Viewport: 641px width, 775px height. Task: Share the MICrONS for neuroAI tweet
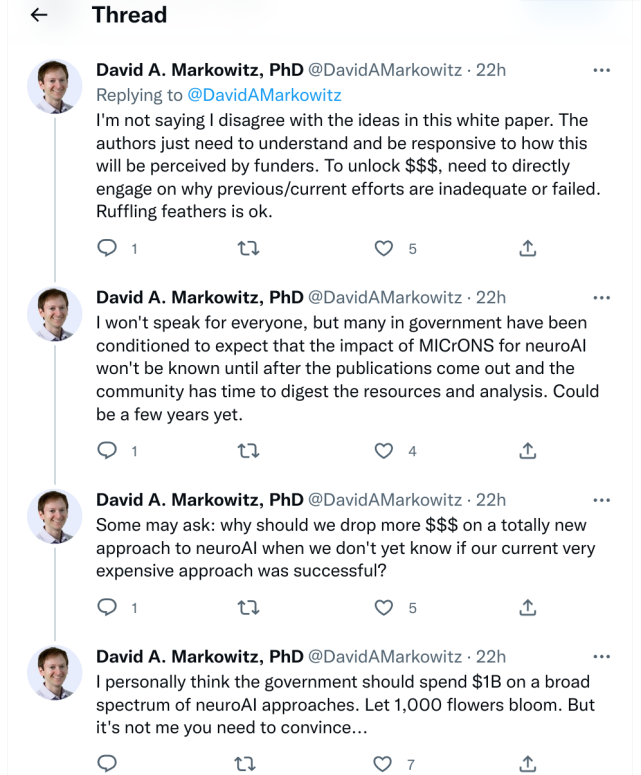pyautogui.click(x=528, y=451)
